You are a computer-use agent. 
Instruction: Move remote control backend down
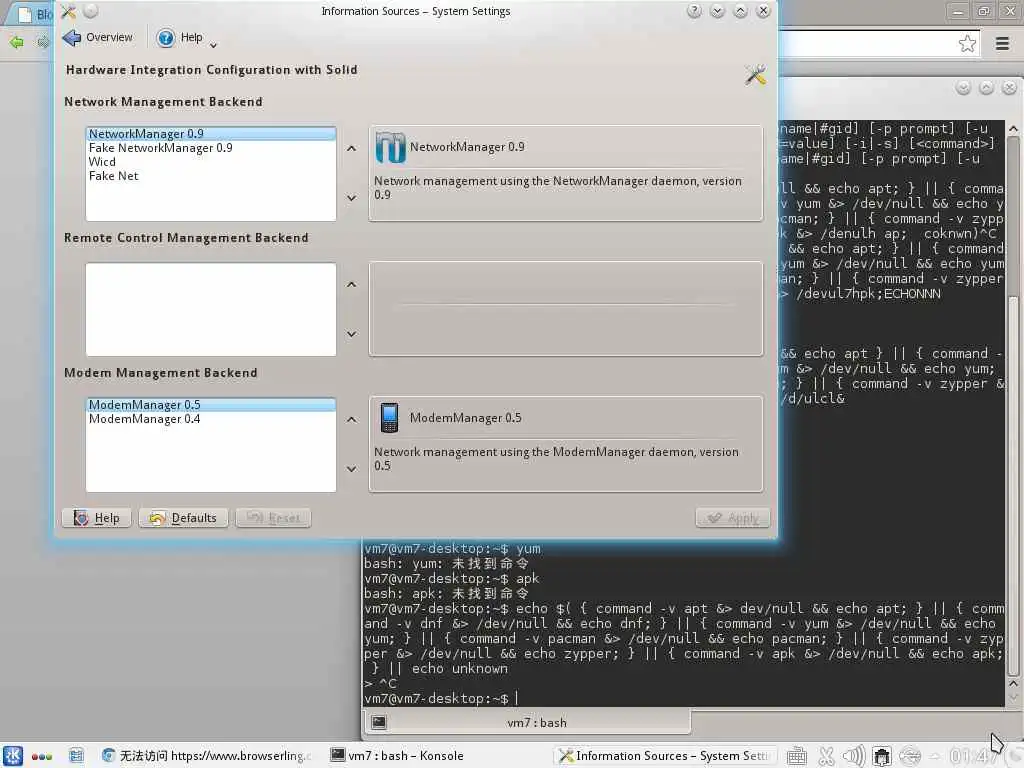(351, 334)
